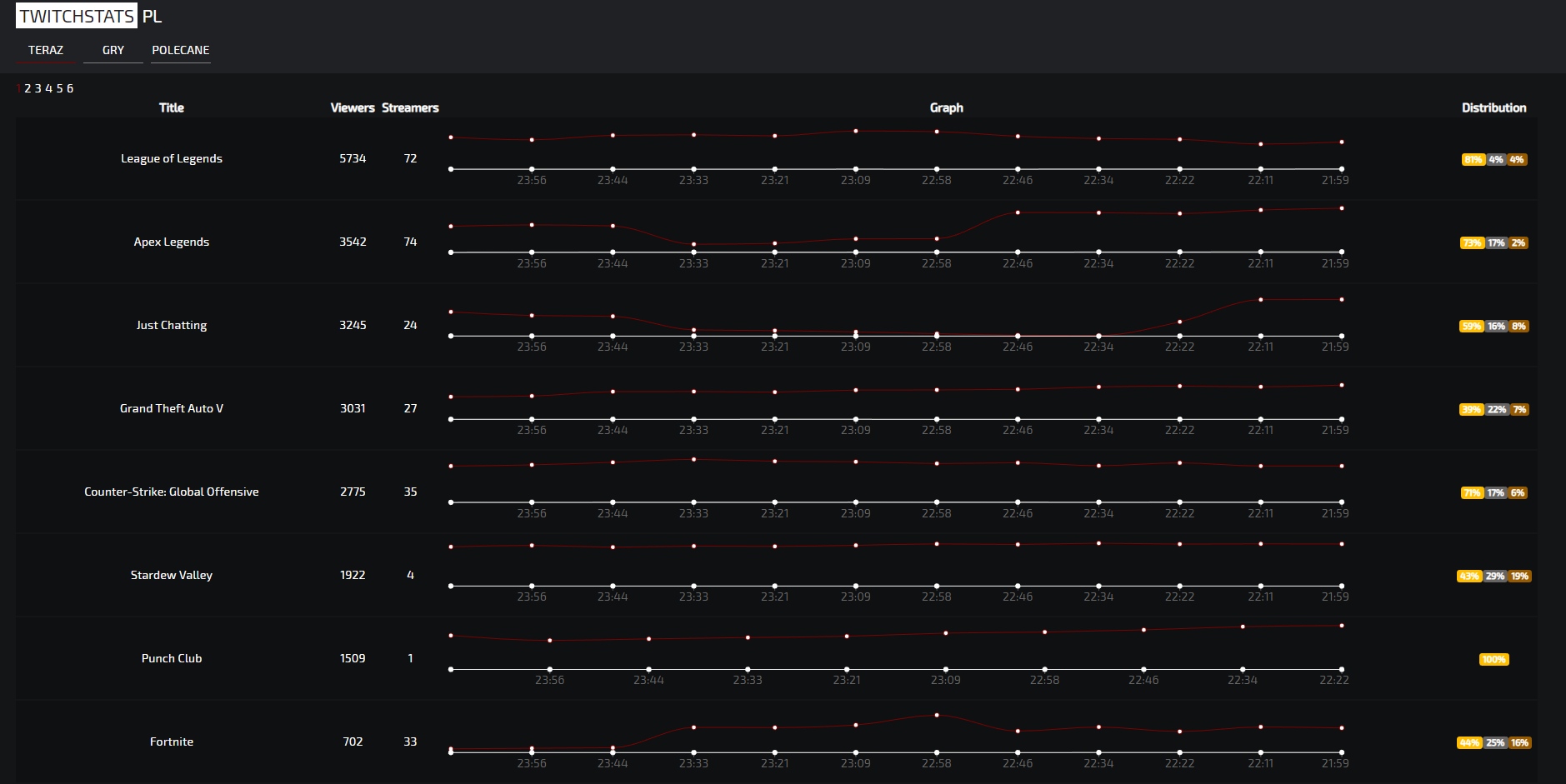Open Grand Theft Auto V entry
Image resolution: width=1566 pixels, height=784 pixels.
click(172, 408)
